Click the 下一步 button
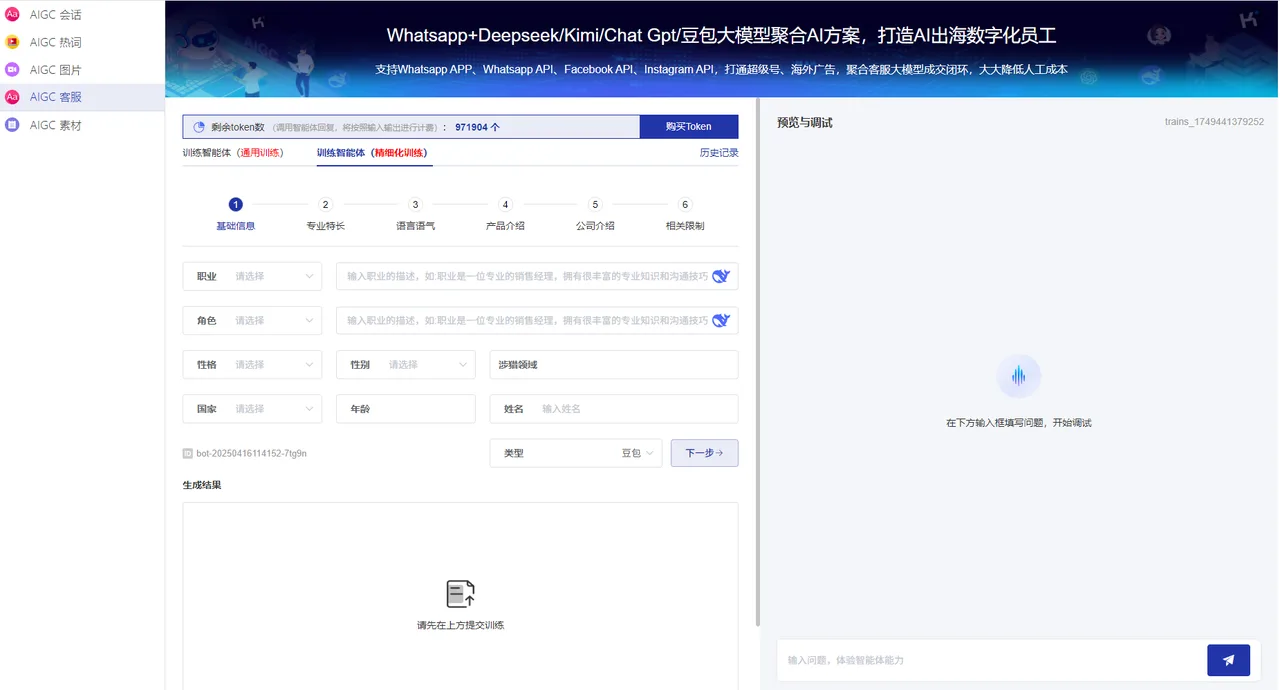 (704, 453)
